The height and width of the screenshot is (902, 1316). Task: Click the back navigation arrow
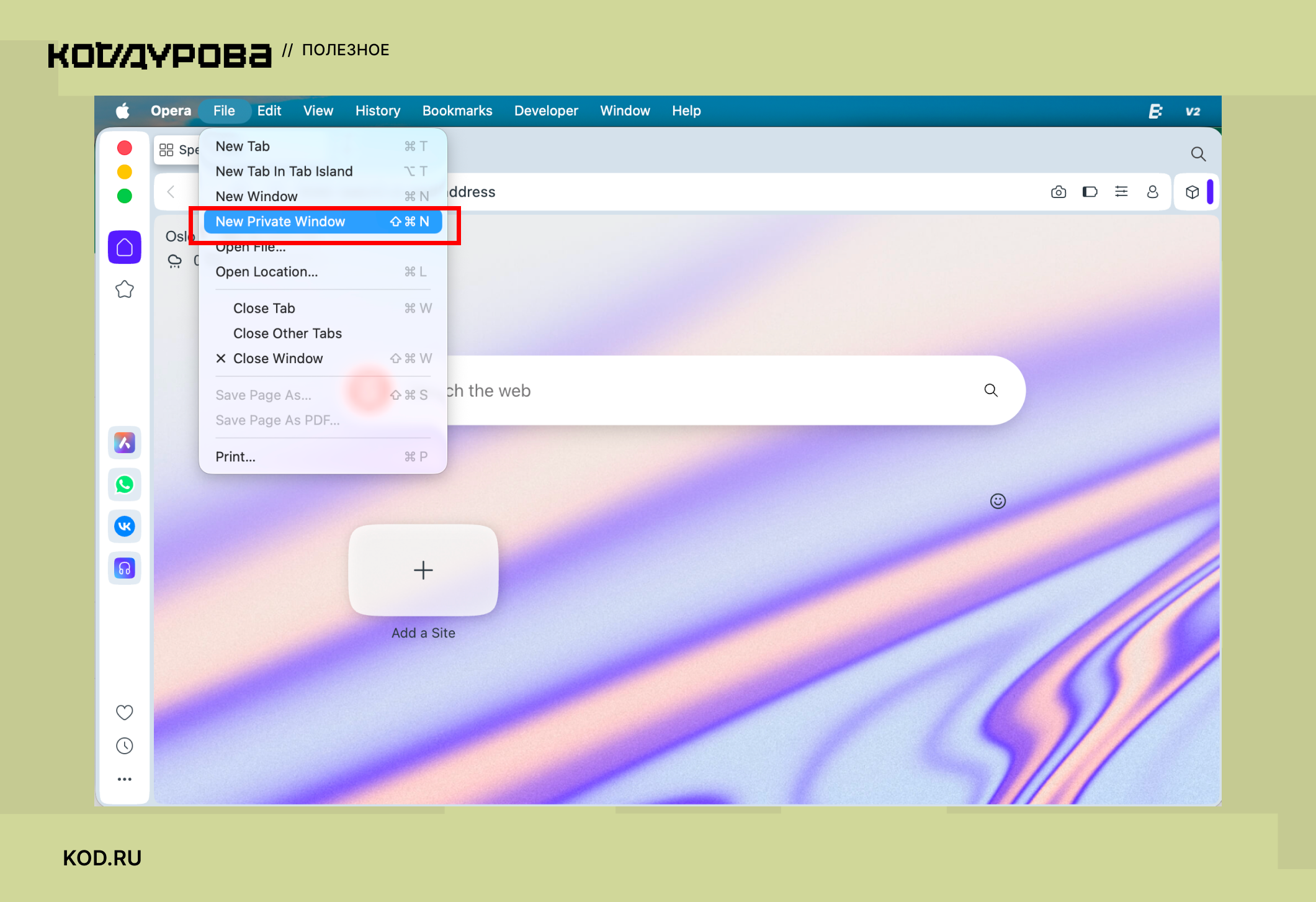pos(171,192)
